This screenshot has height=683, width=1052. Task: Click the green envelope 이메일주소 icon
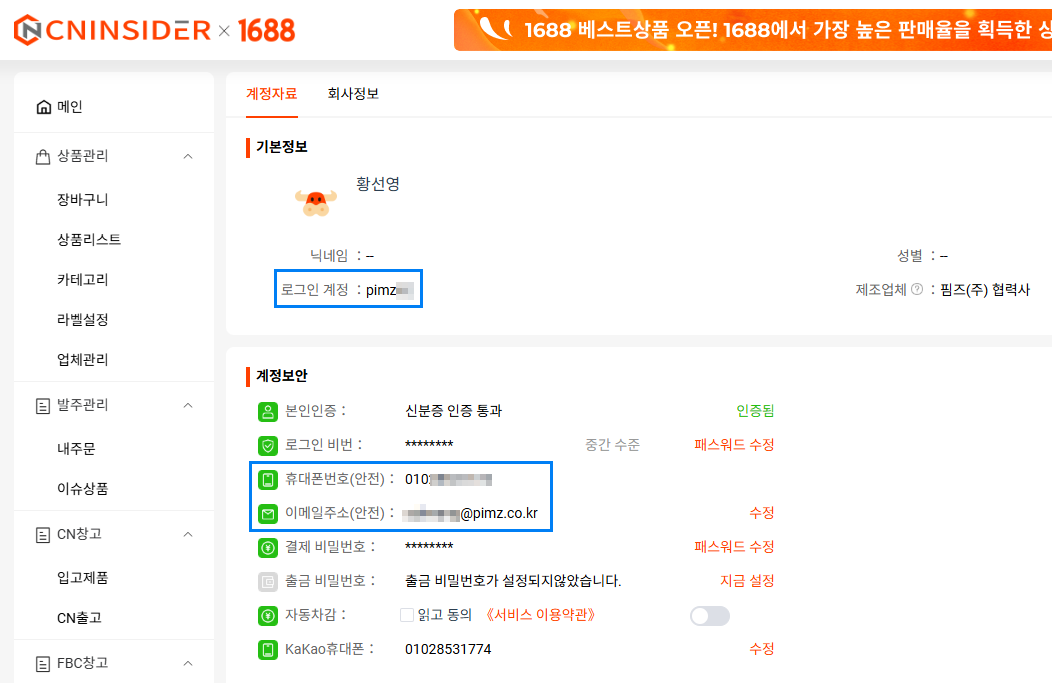[x=267, y=513]
